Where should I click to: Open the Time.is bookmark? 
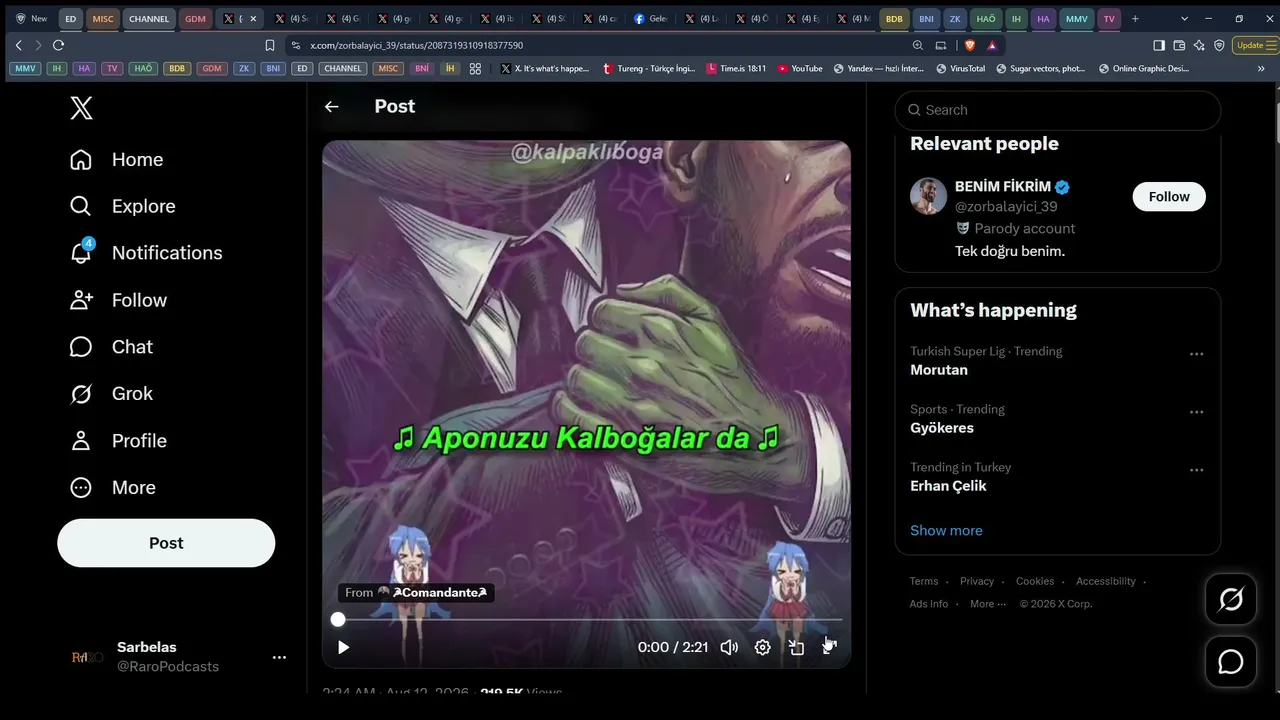click(736, 69)
